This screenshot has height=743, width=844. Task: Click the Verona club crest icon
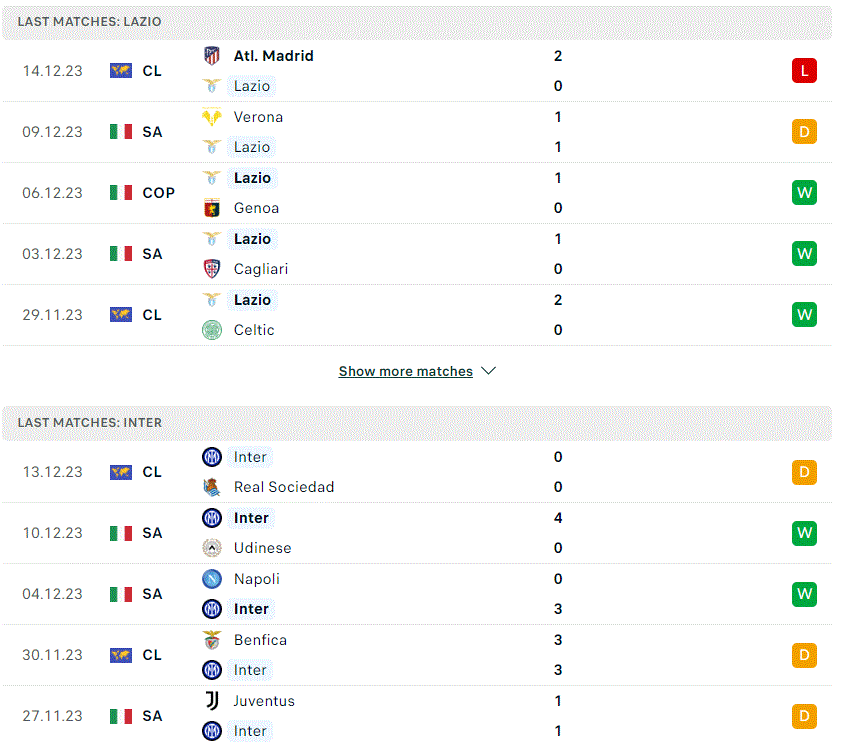click(x=212, y=117)
